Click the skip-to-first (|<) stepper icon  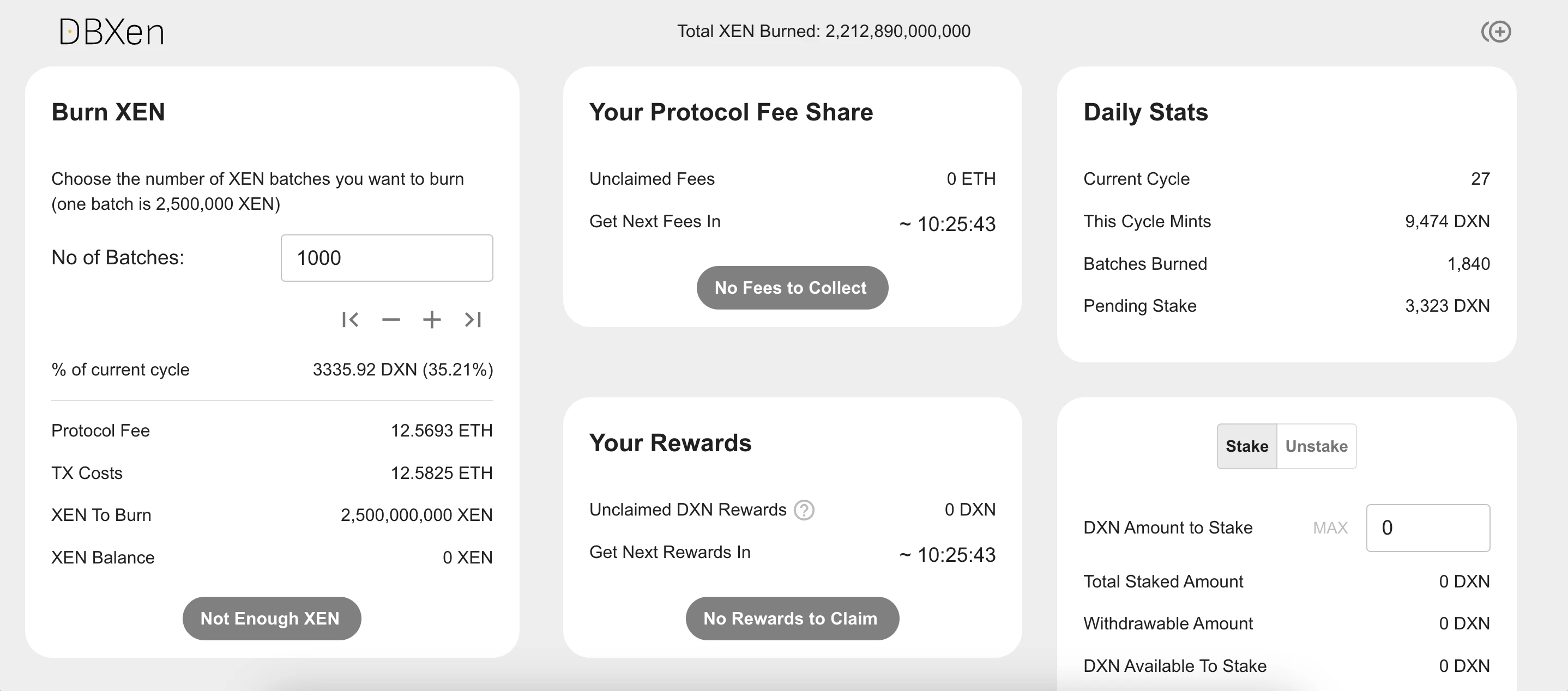[x=348, y=320]
